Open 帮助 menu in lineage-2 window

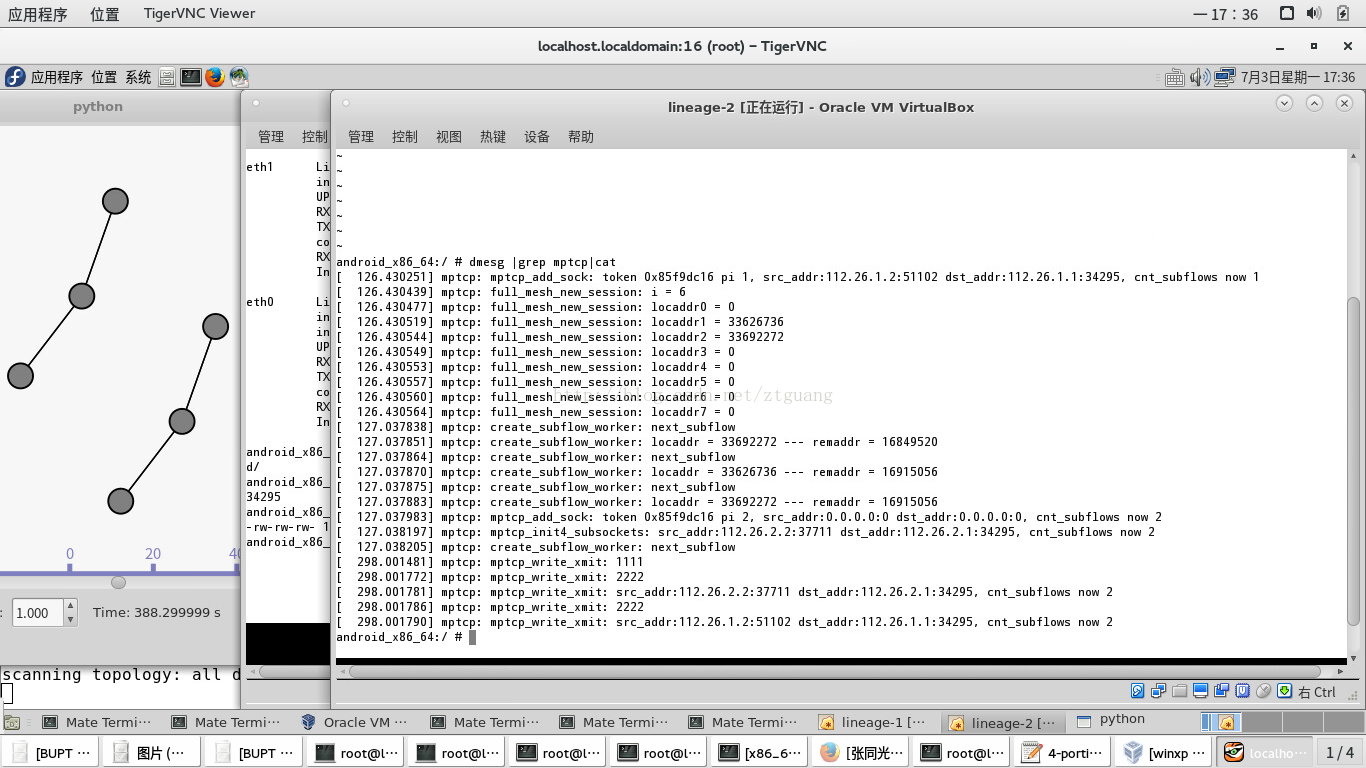coord(581,137)
